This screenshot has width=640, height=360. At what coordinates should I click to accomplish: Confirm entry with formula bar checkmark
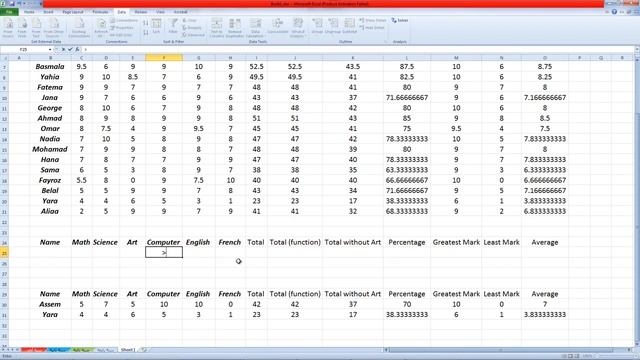pyautogui.click(x=70, y=49)
